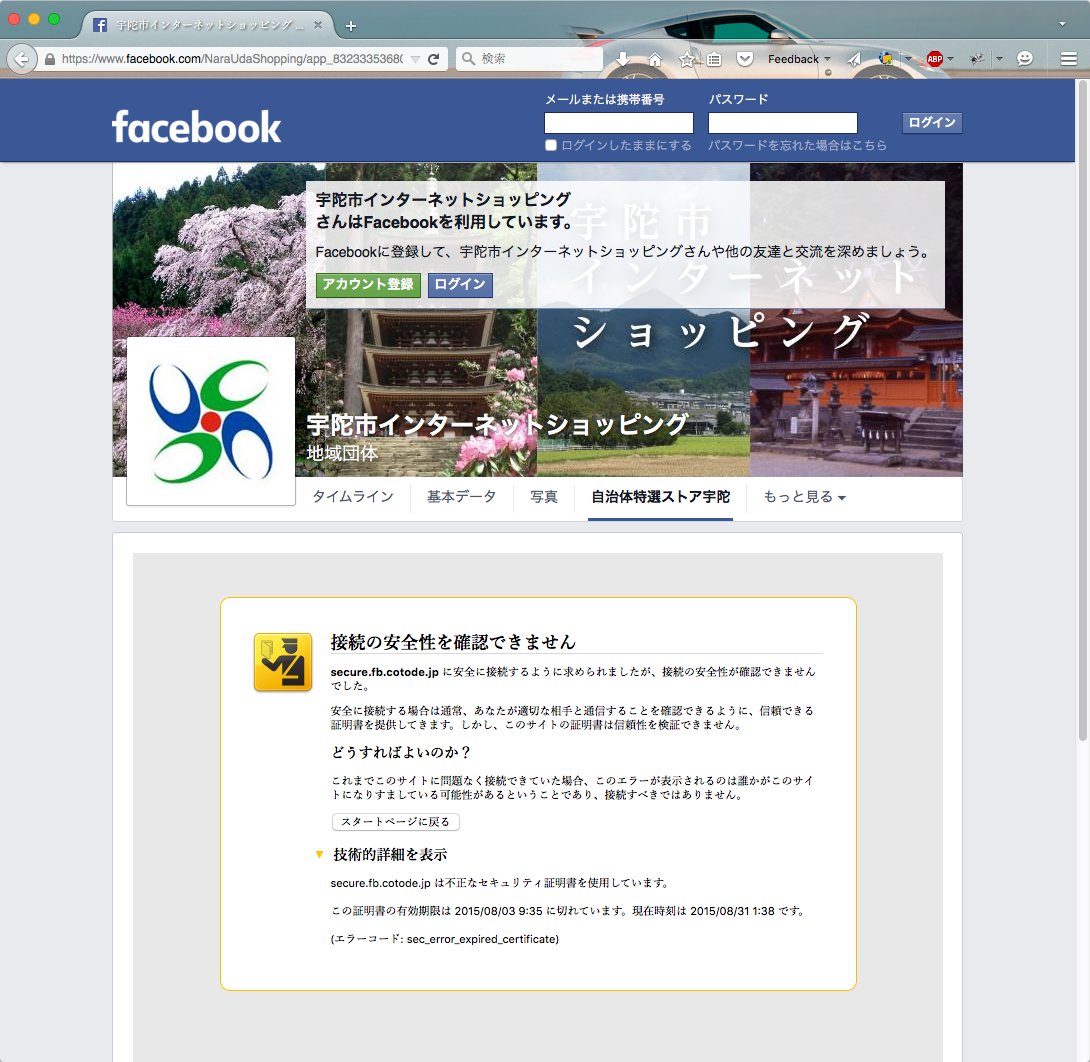Switch to the タイムライン tab

pyautogui.click(x=353, y=497)
